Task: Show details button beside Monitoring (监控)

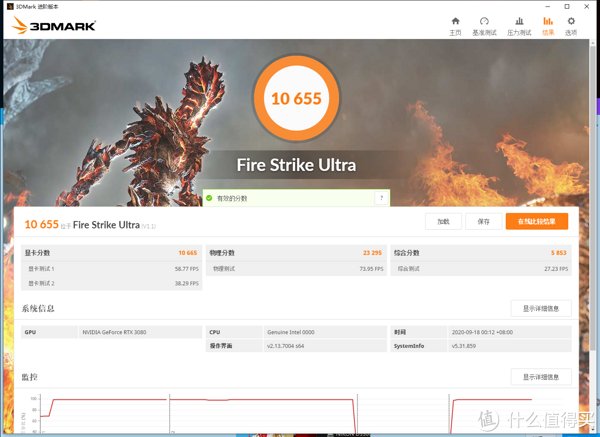Action: (541, 377)
